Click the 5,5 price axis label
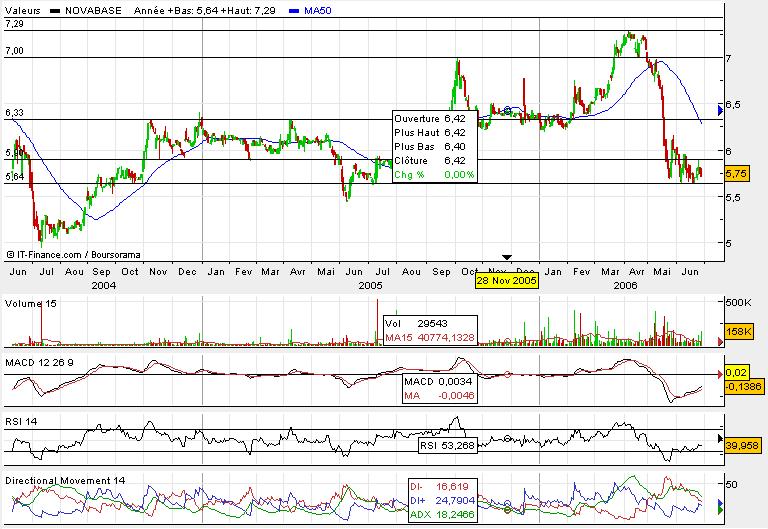This screenshot has height=529, width=768. pyautogui.click(x=733, y=197)
